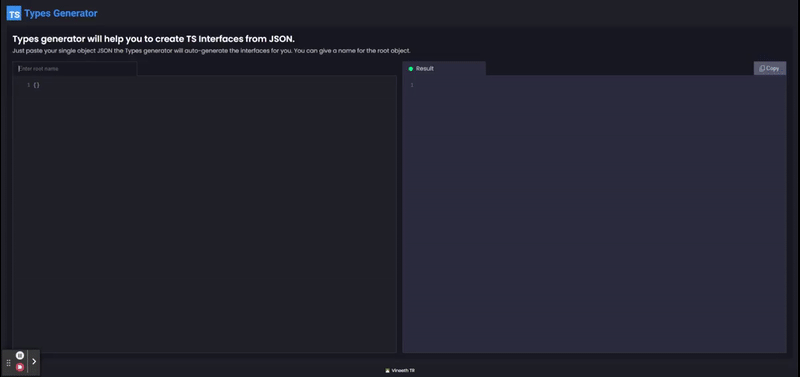This screenshot has width=800, height=377.
Task: Copy the generated result
Action: (x=769, y=68)
